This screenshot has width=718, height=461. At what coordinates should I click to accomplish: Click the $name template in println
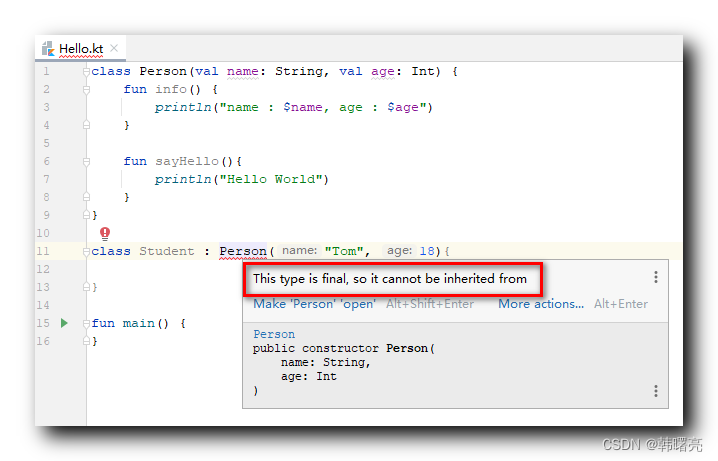pos(303,107)
